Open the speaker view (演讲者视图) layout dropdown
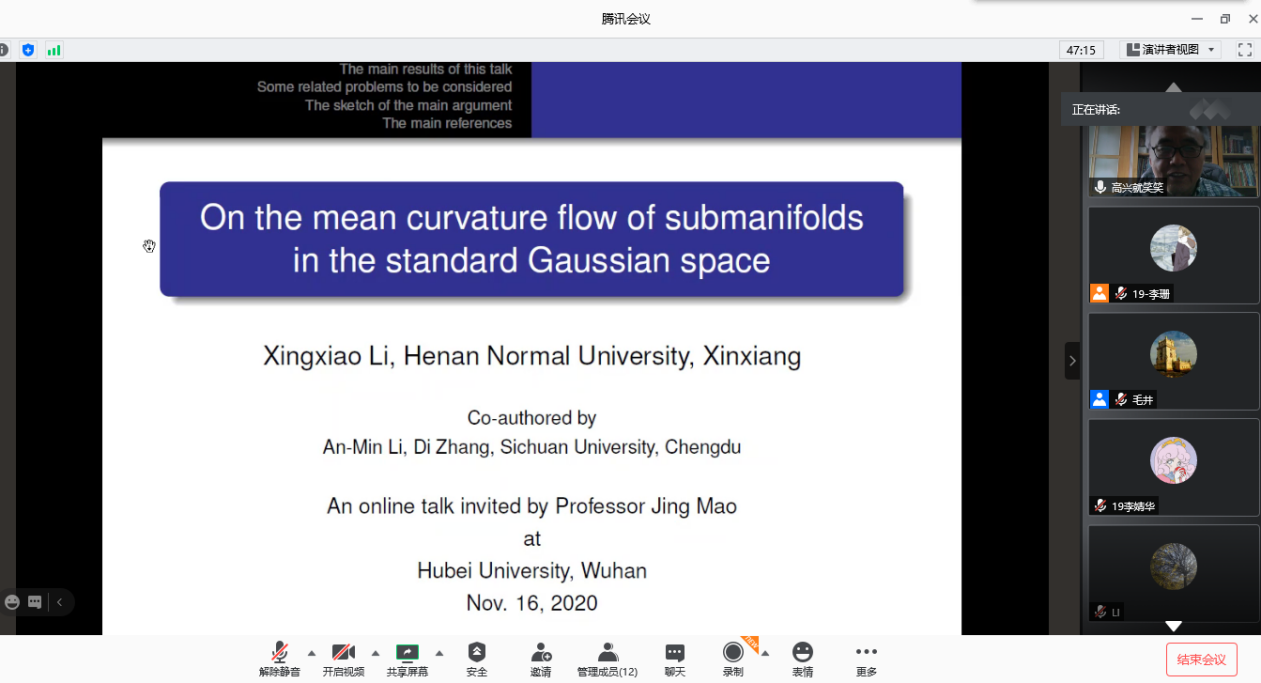Screen dimensions: 1261x683 (x=1171, y=50)
